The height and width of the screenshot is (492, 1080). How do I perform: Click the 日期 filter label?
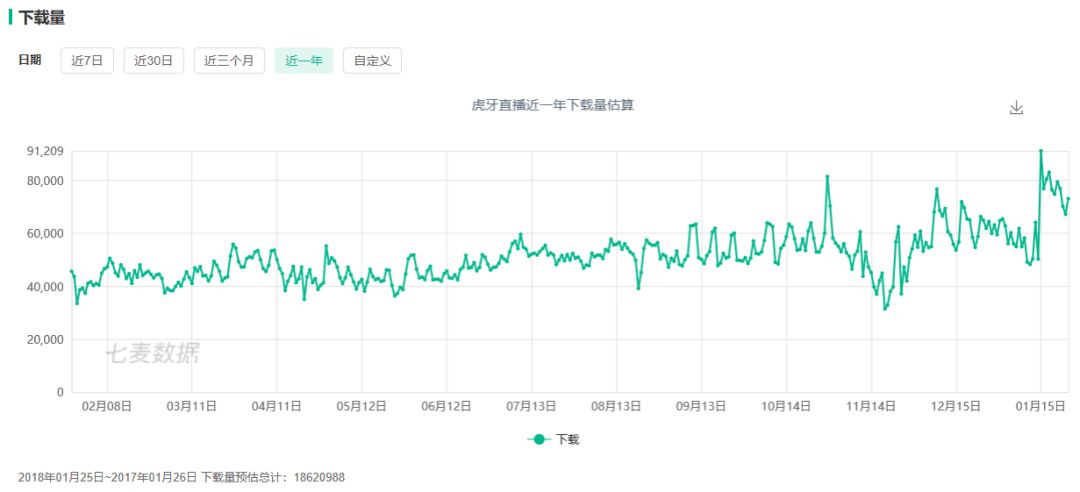coord(30,60)
